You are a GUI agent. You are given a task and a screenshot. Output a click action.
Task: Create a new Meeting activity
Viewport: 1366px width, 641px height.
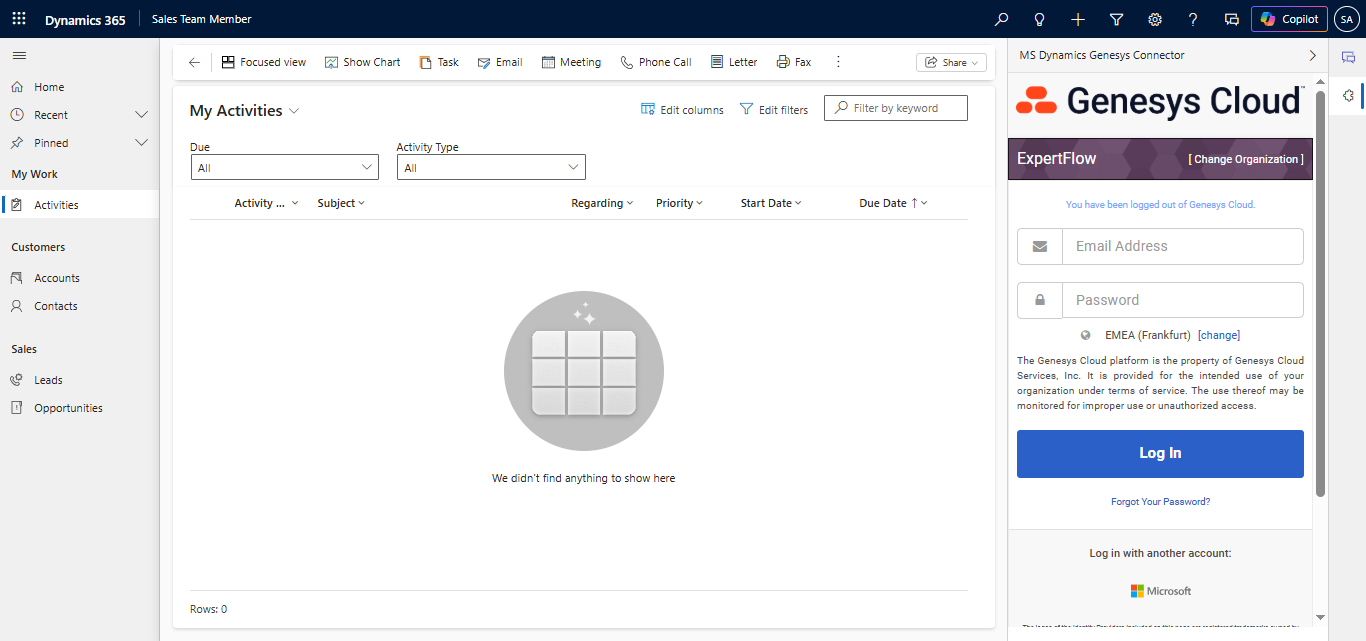(x=571, y=62)
